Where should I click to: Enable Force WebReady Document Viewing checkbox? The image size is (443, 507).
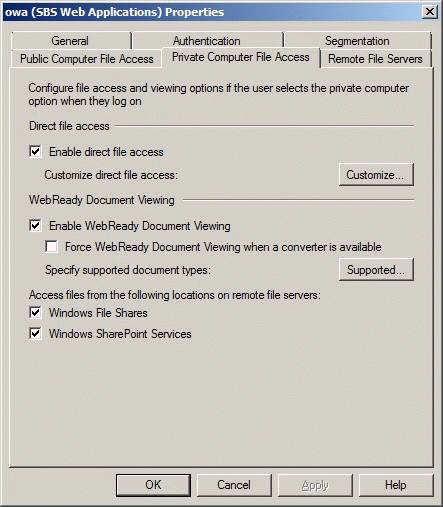tap(51, 247)
